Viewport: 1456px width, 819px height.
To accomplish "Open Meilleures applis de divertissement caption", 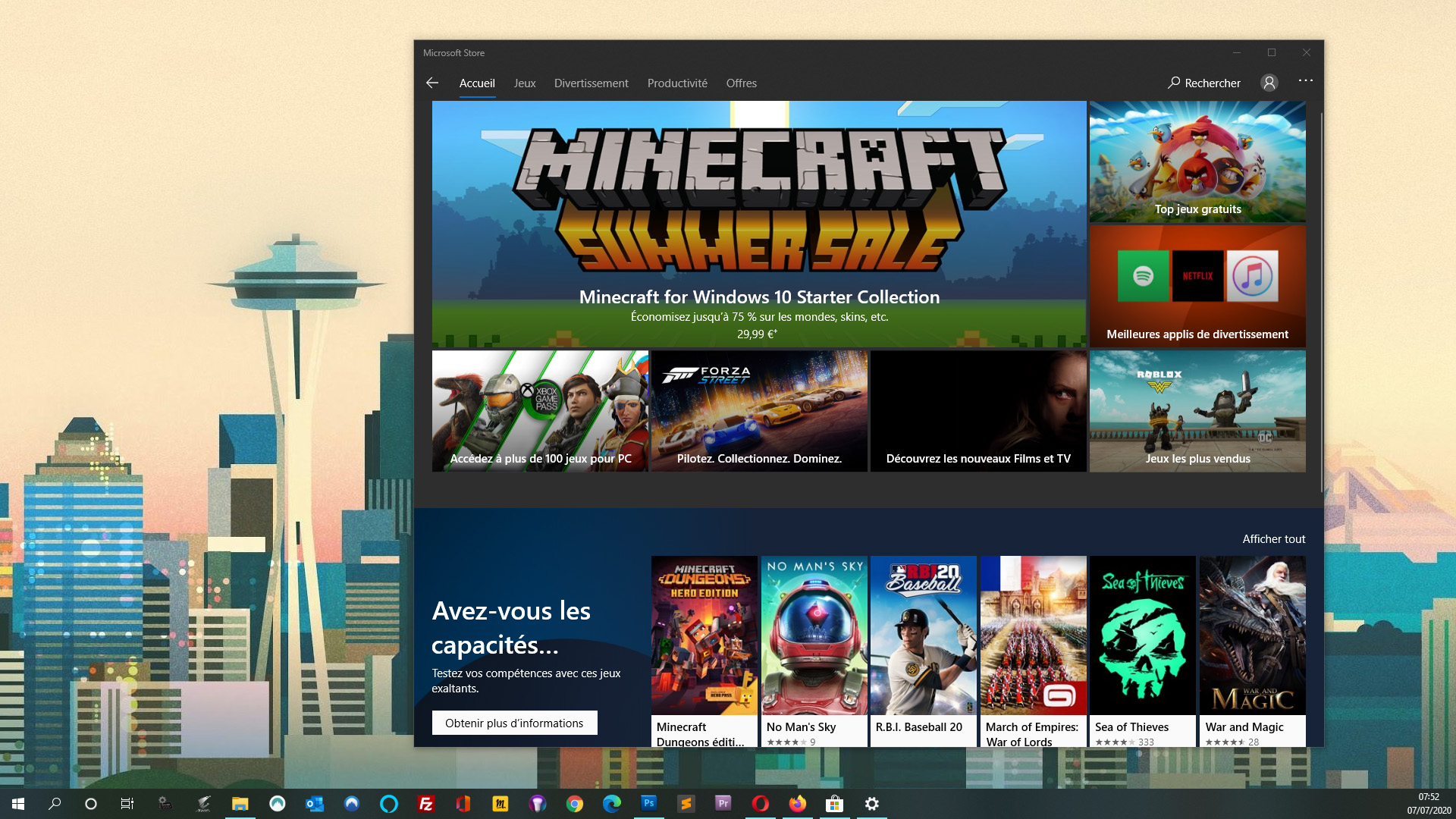I will [1197, 334].
